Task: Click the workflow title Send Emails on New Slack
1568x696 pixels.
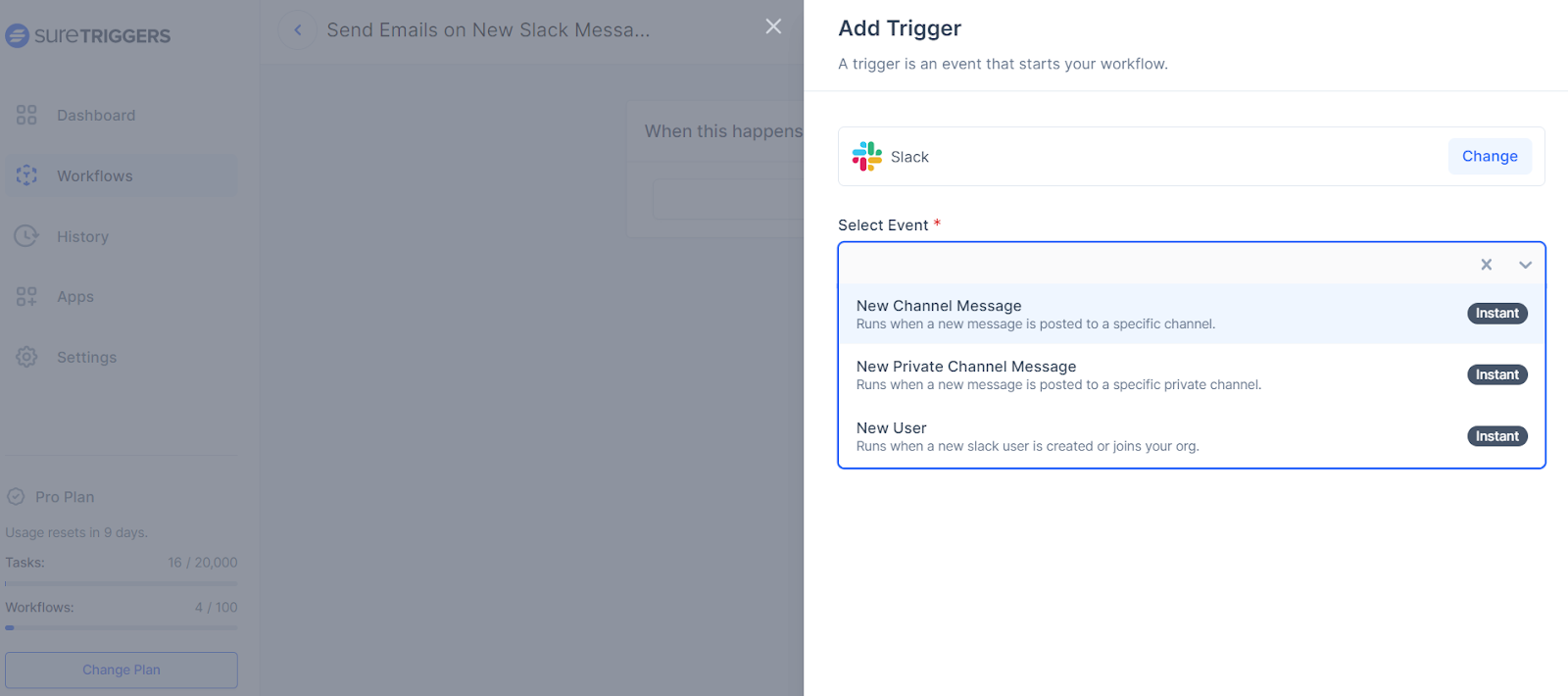Action: pos(488,30)
